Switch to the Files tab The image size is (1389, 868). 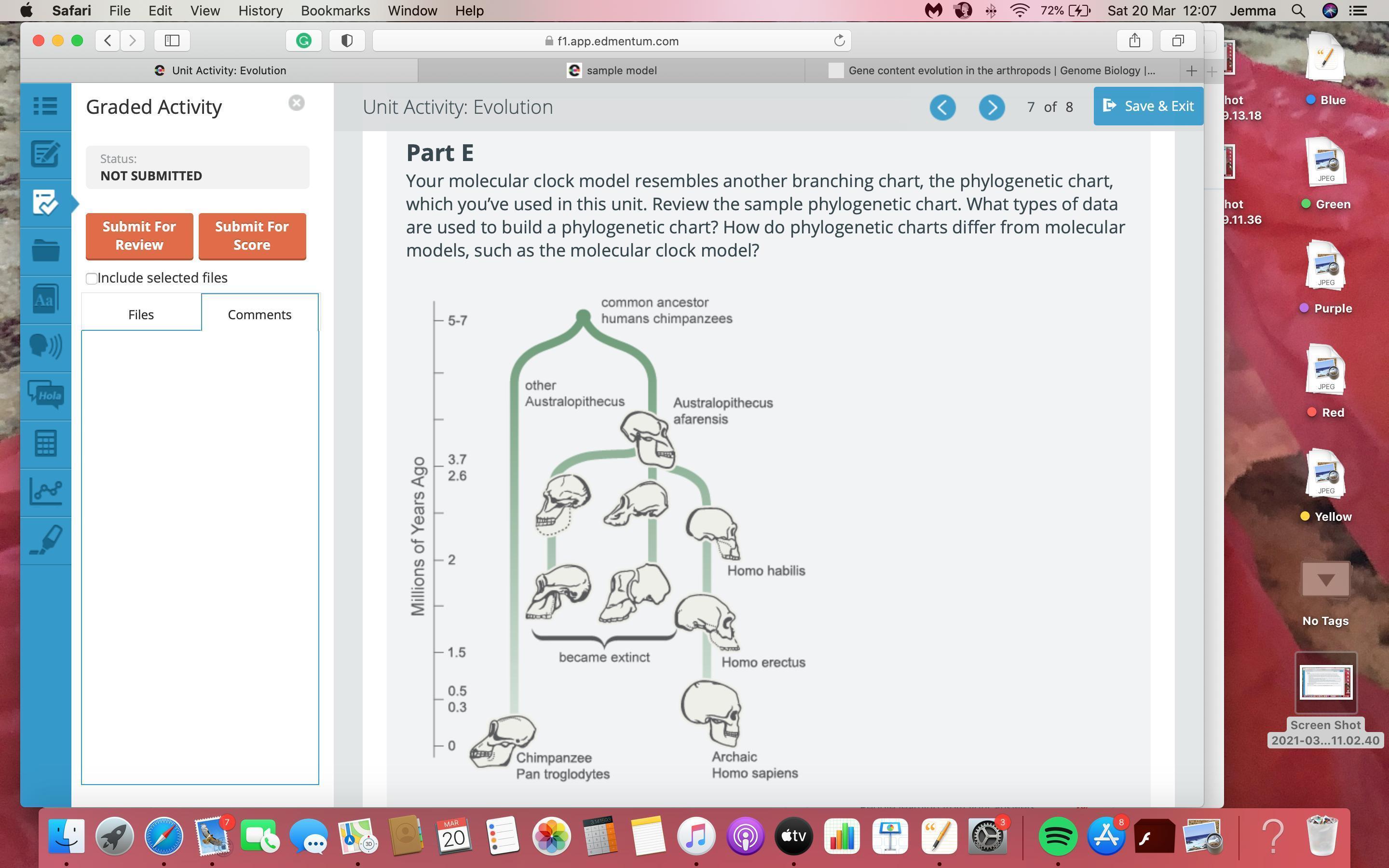click(141, 314)
